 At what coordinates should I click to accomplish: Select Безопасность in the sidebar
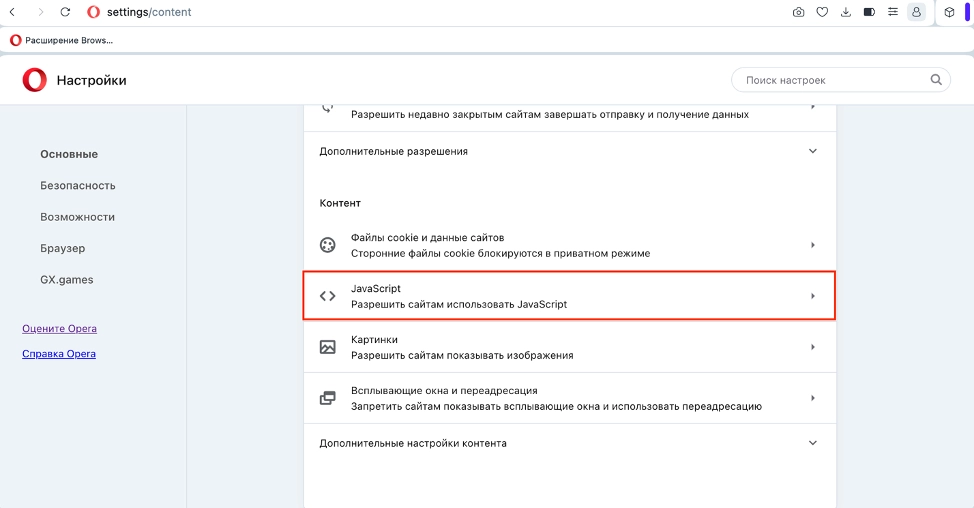78,186
